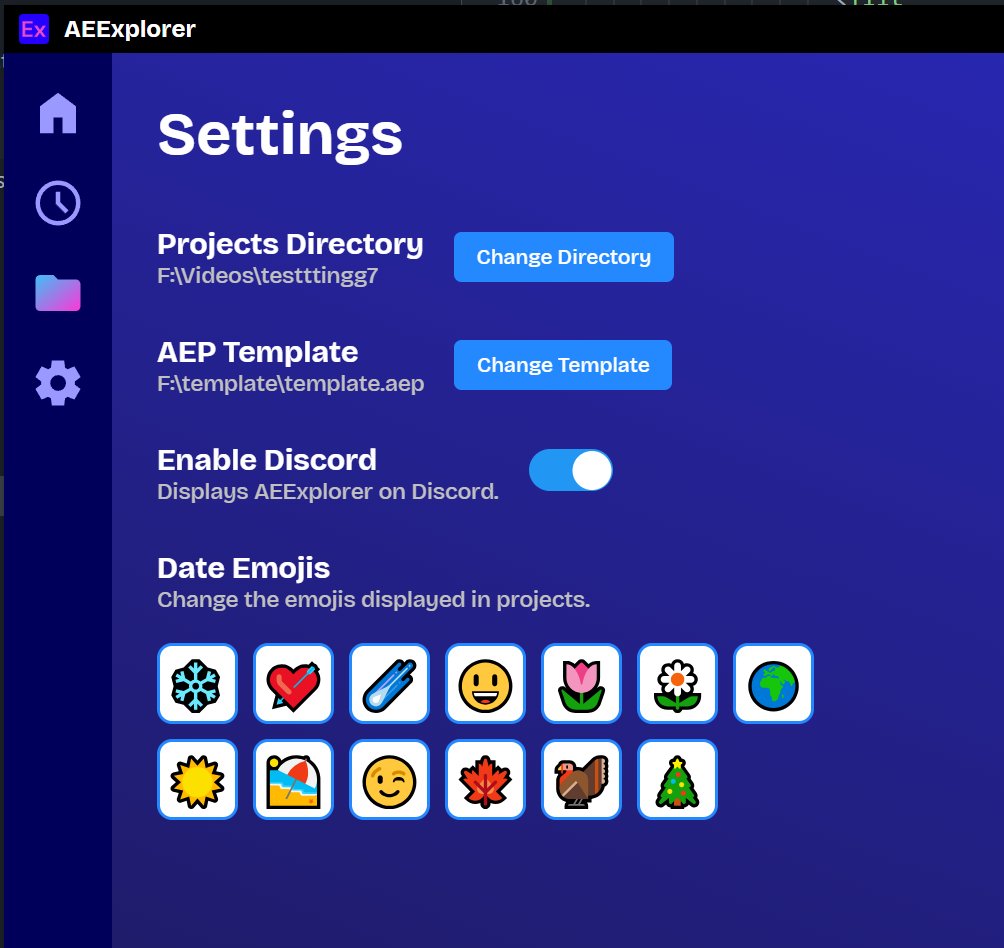Select the settings gear icon in sidebar
This screenshot has height=948, width=1004.
click(x=58, y=383)
